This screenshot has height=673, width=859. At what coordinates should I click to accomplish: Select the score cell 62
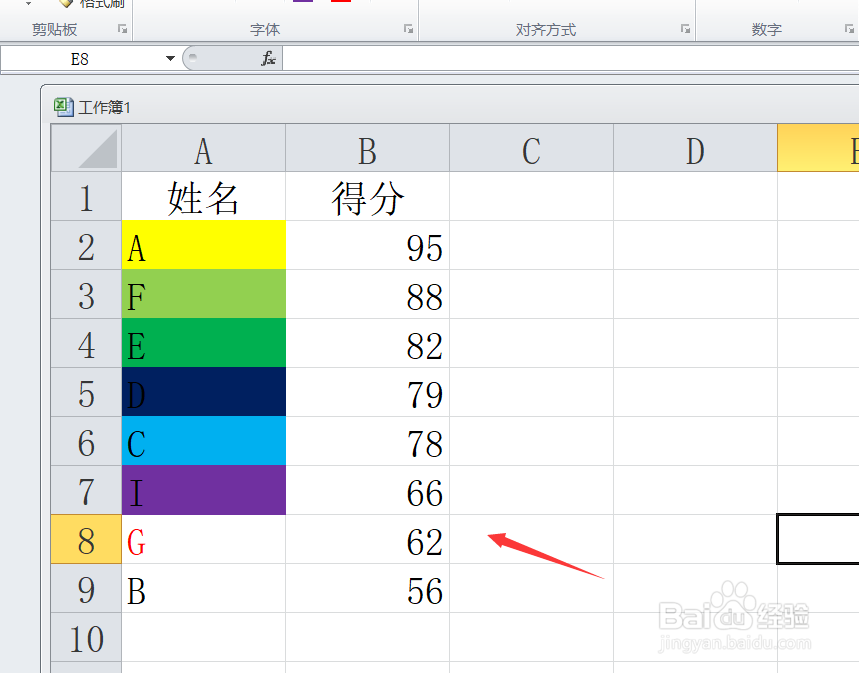point(367,539)
